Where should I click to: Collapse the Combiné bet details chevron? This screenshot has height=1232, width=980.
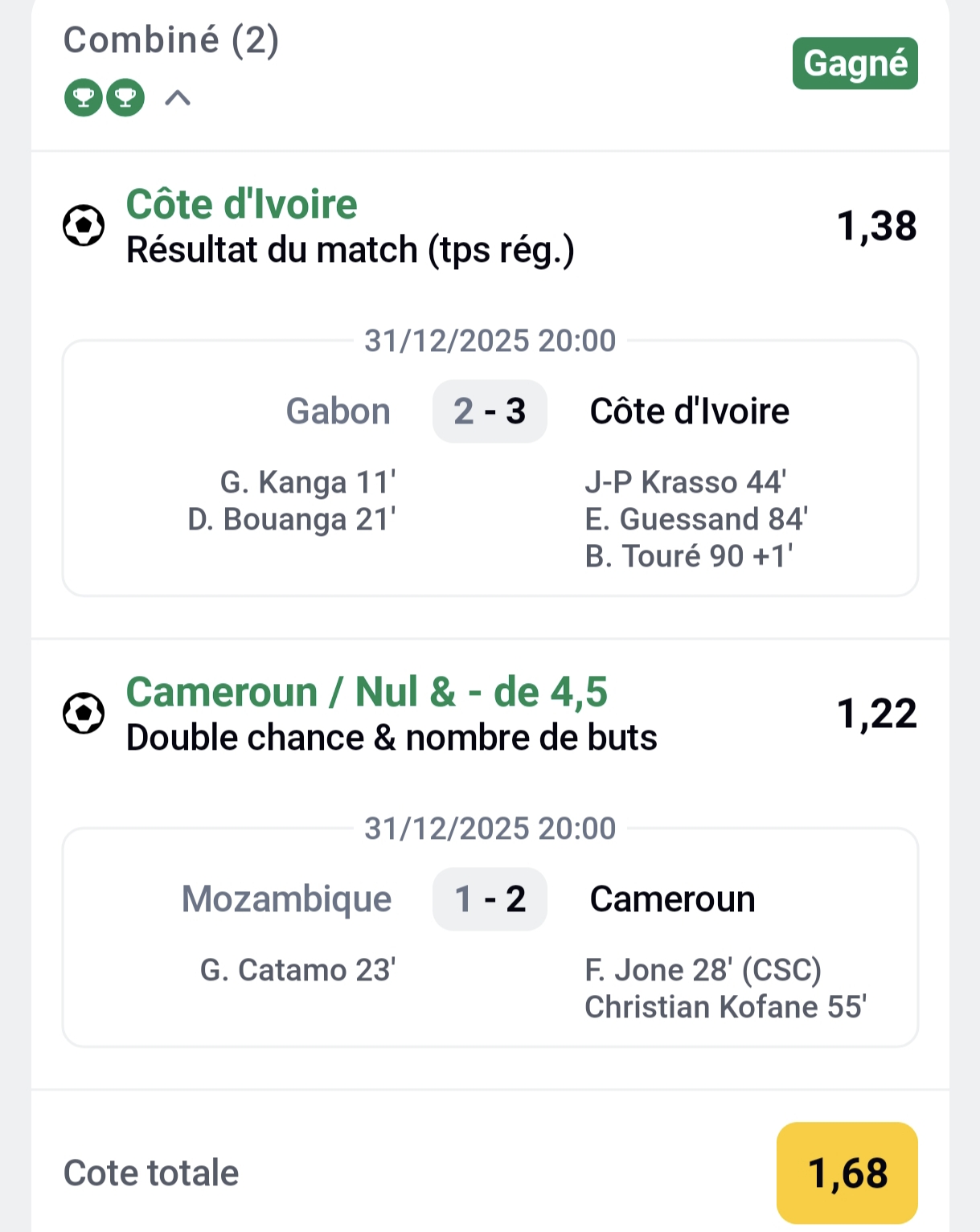(178, 98)
